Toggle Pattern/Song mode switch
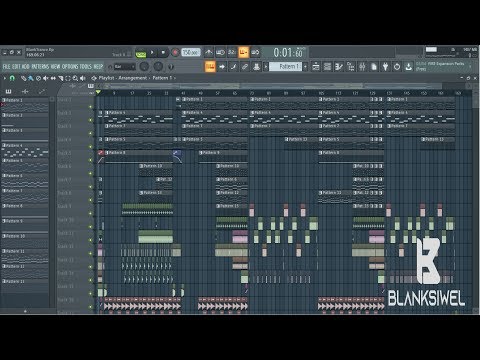This screenshot has height=360, width=480. 141,53
